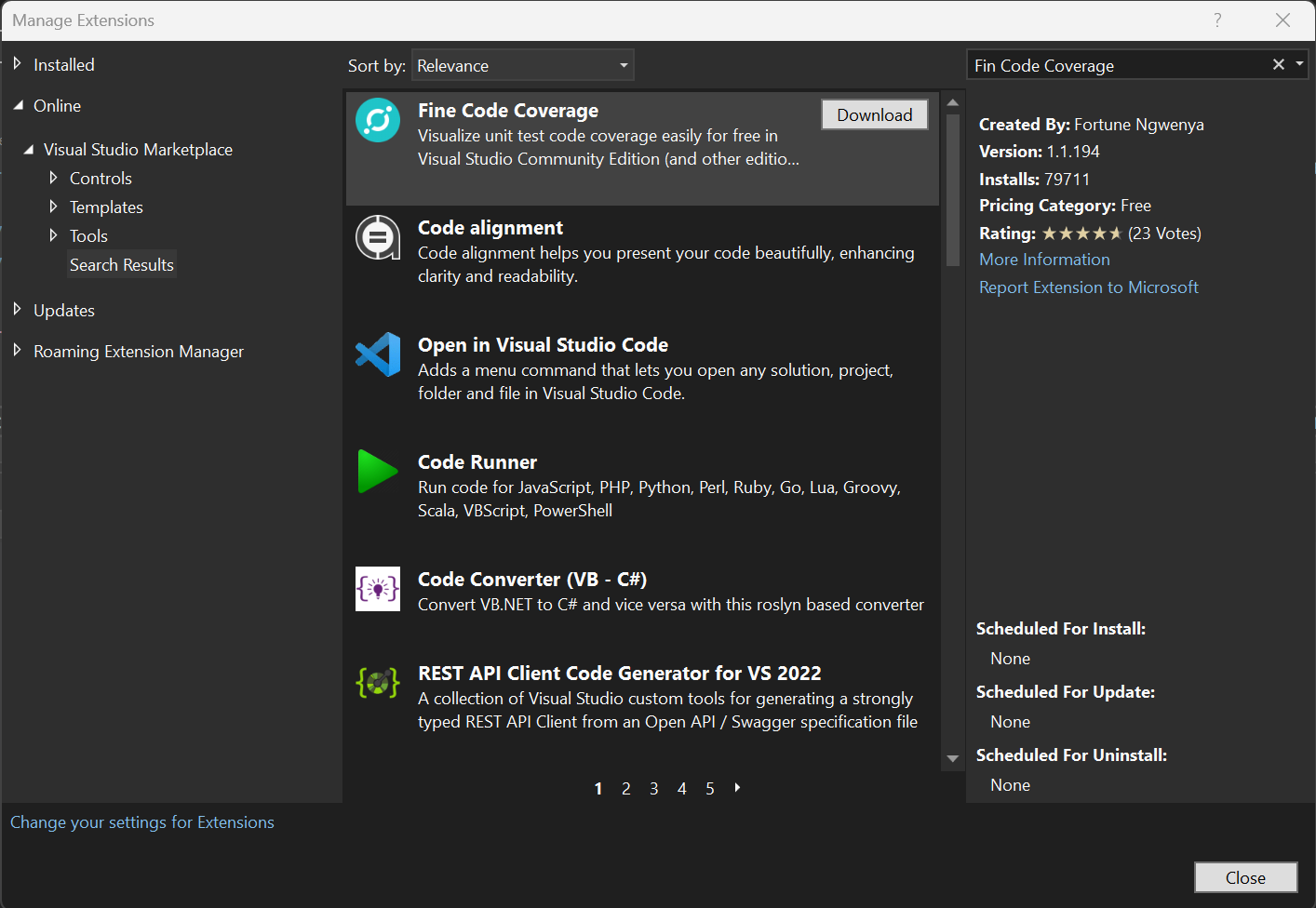Screen dimensions: 1316x908
Task: Collapse the Visual Studio Marketplace node
Action: point(29,149)
